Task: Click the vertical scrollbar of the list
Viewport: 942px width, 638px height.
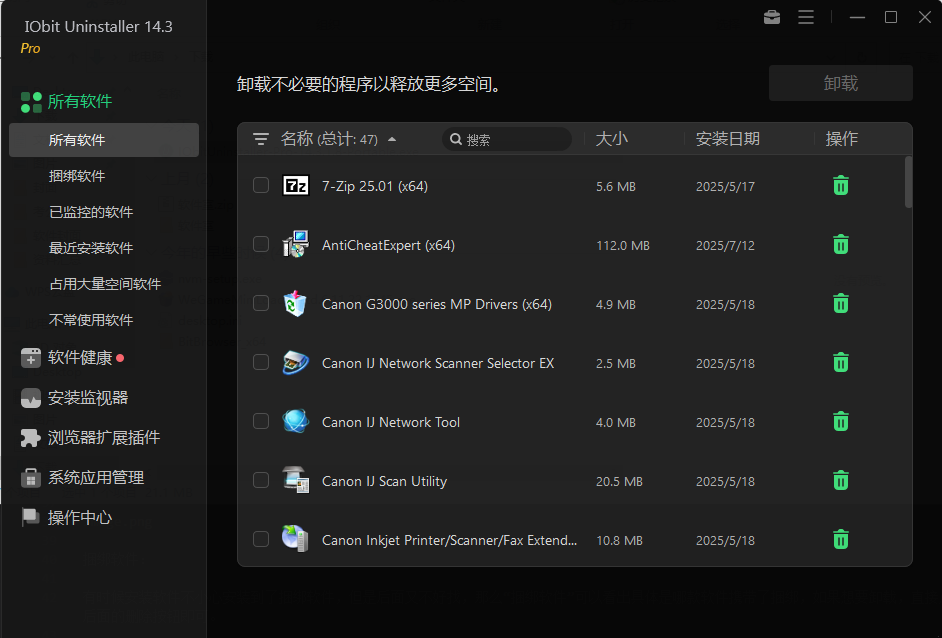Action: pyautogui.click(x=908, y=182)
